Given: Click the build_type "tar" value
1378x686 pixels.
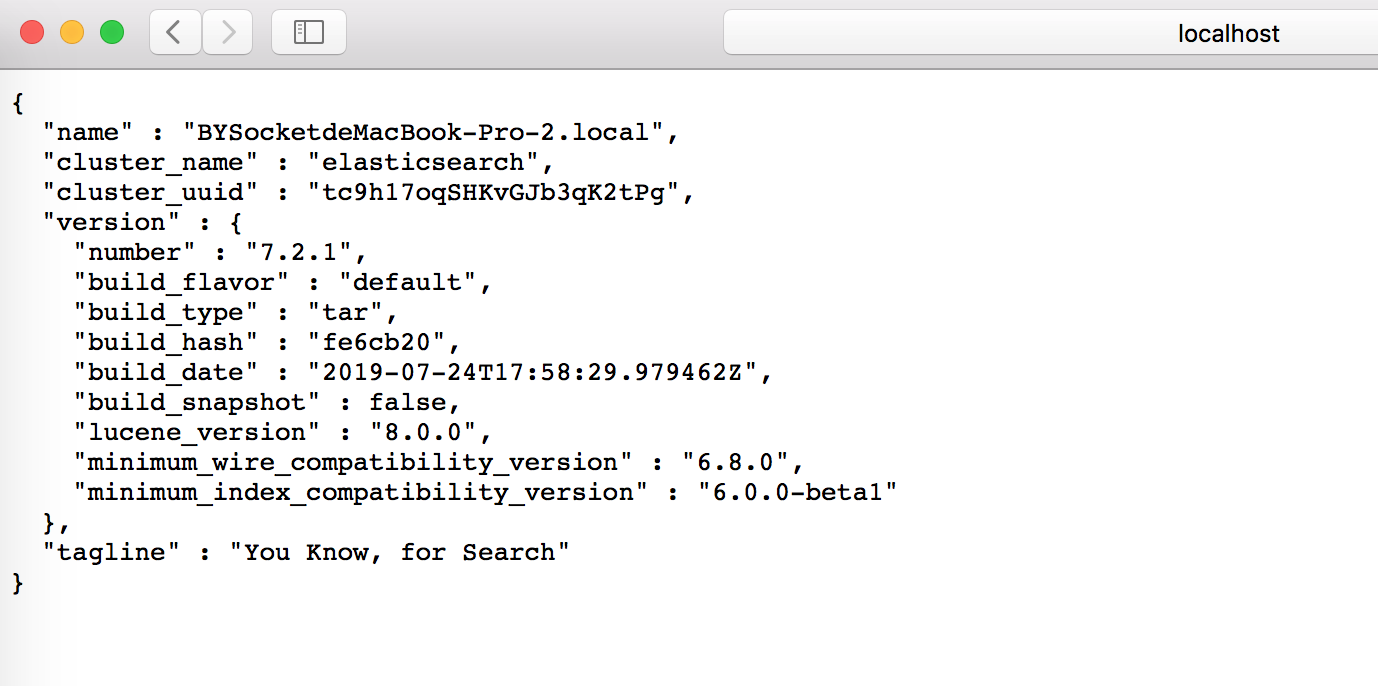Looking at the screenshot, I should tap(346, 312).
